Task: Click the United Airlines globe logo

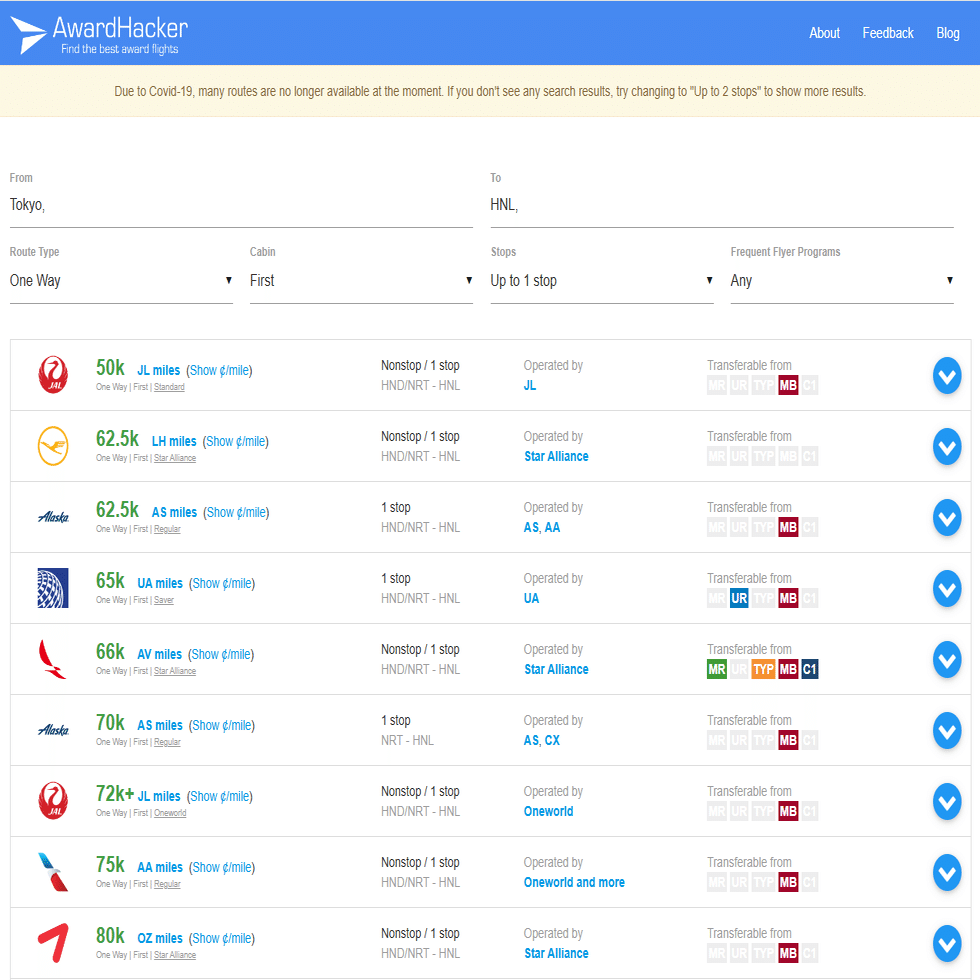Action: [x=53, y=588]
